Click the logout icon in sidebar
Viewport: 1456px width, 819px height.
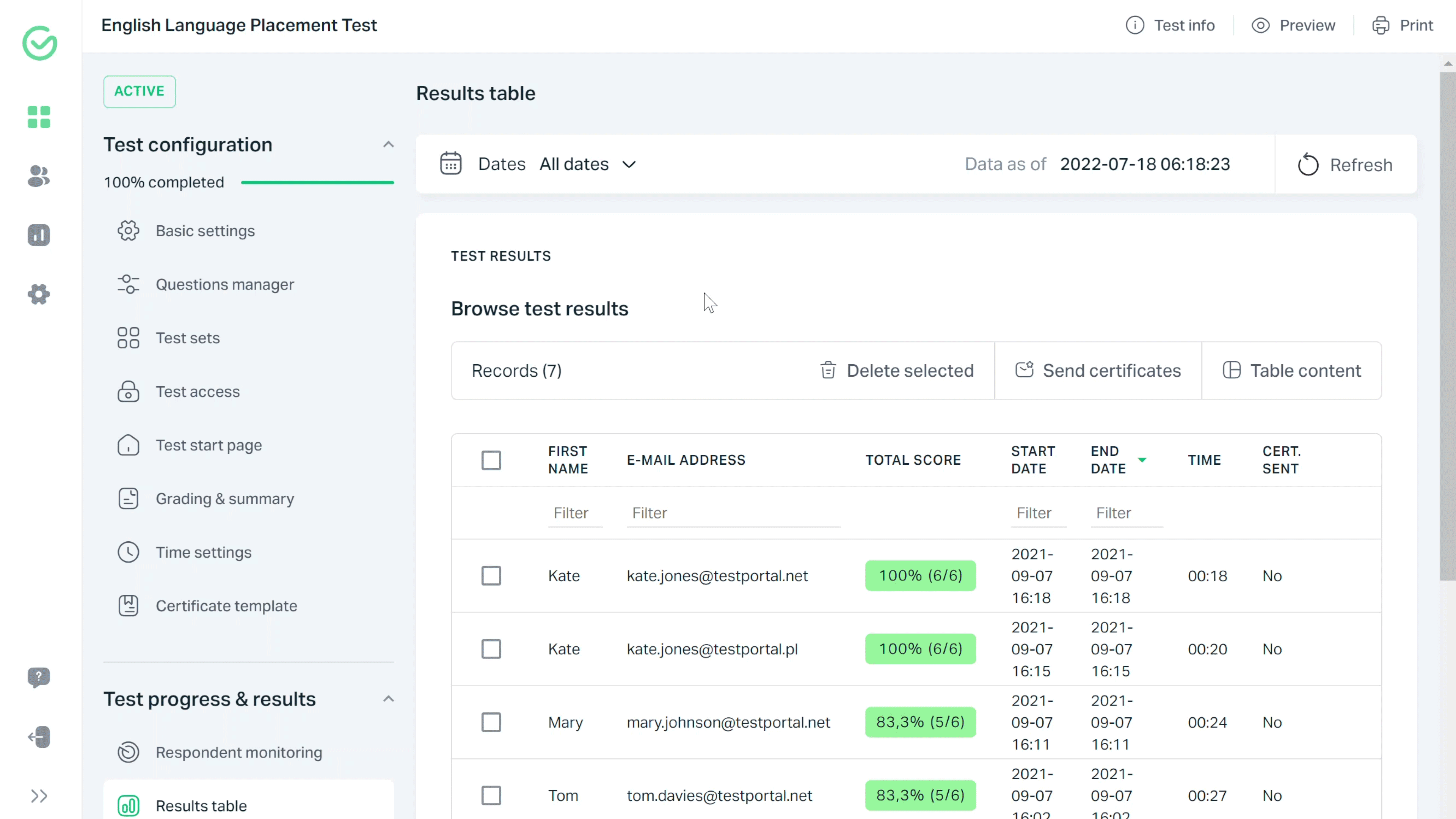(38, 737)
